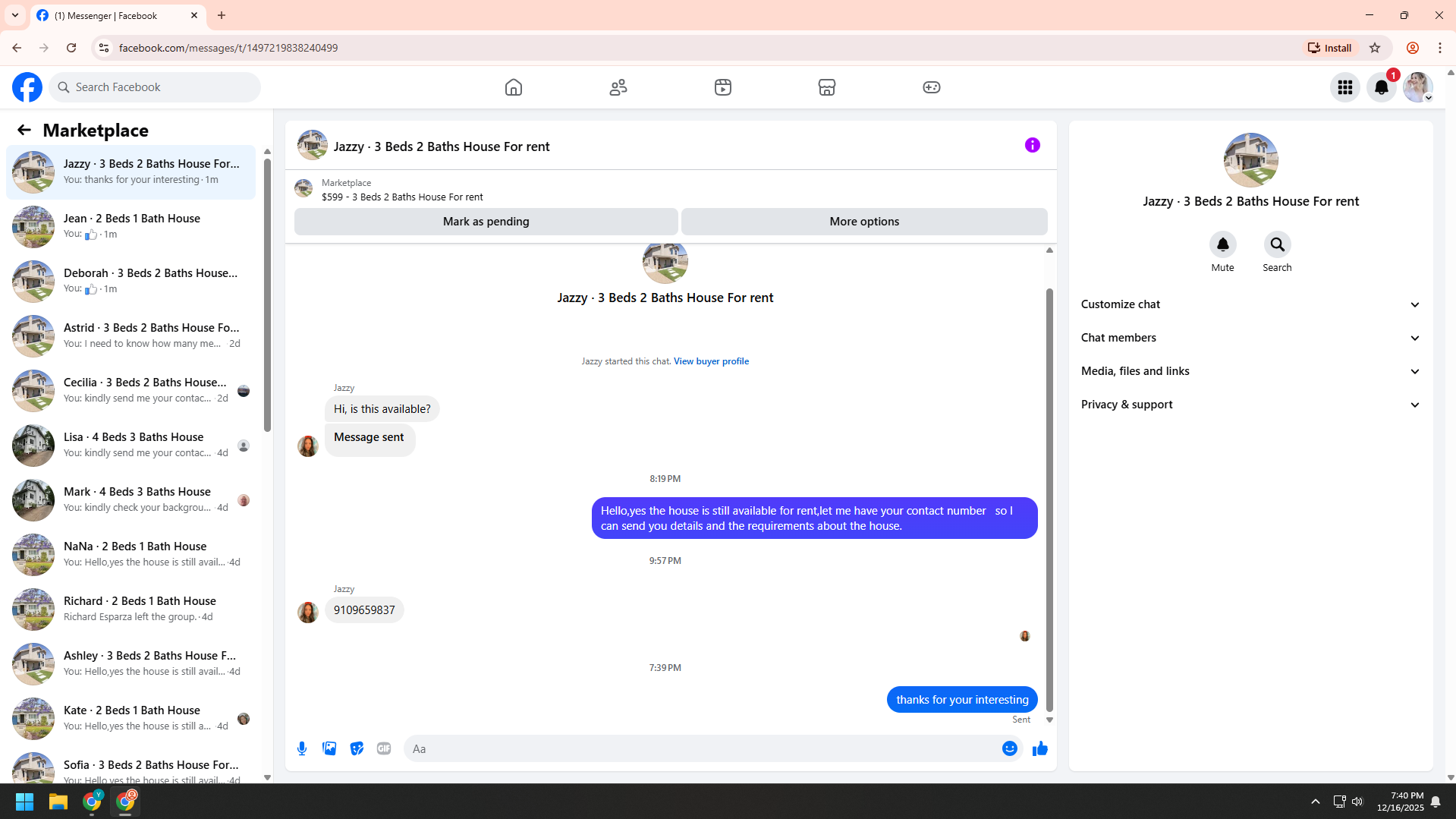This screenshot has width=1456, height=819.
Task: Expand the Chat members section
Action: click(1250, 338)
